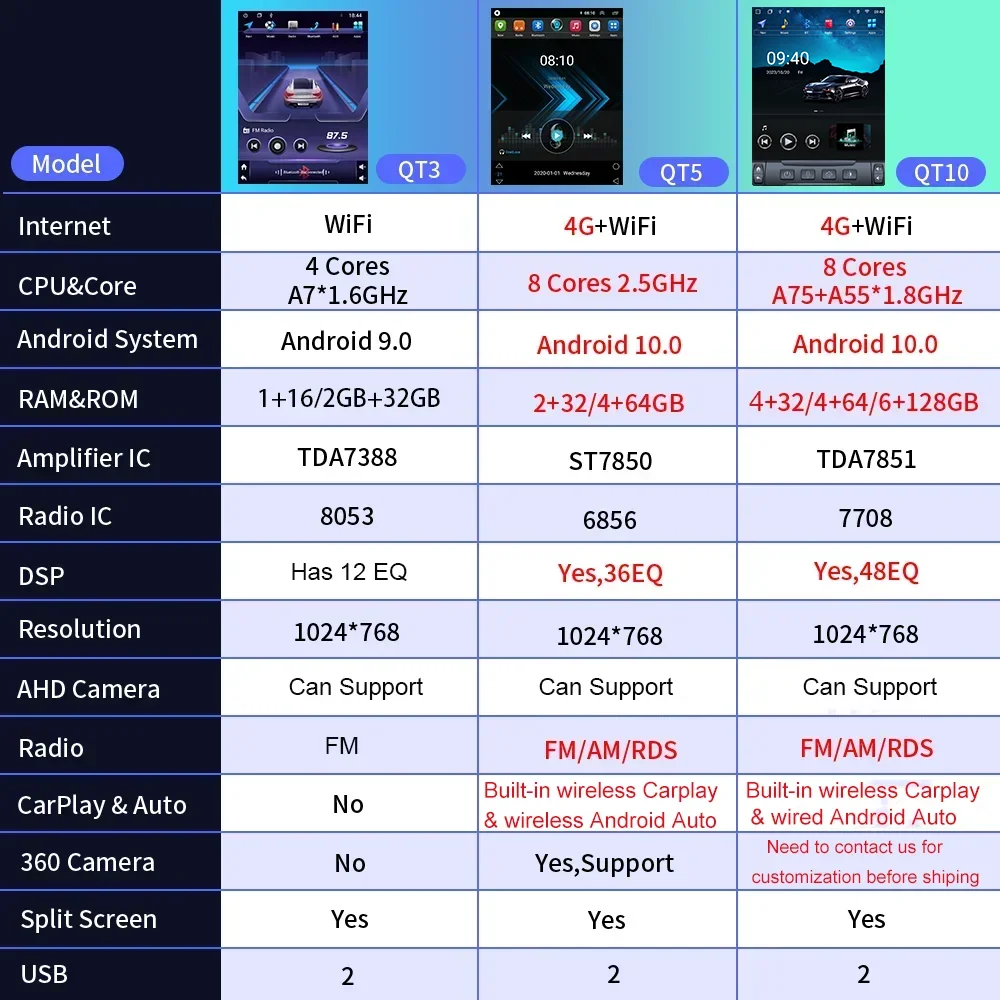Tap the center play button on QT5 screen
1000x1000 pixels.
point(557,135)
